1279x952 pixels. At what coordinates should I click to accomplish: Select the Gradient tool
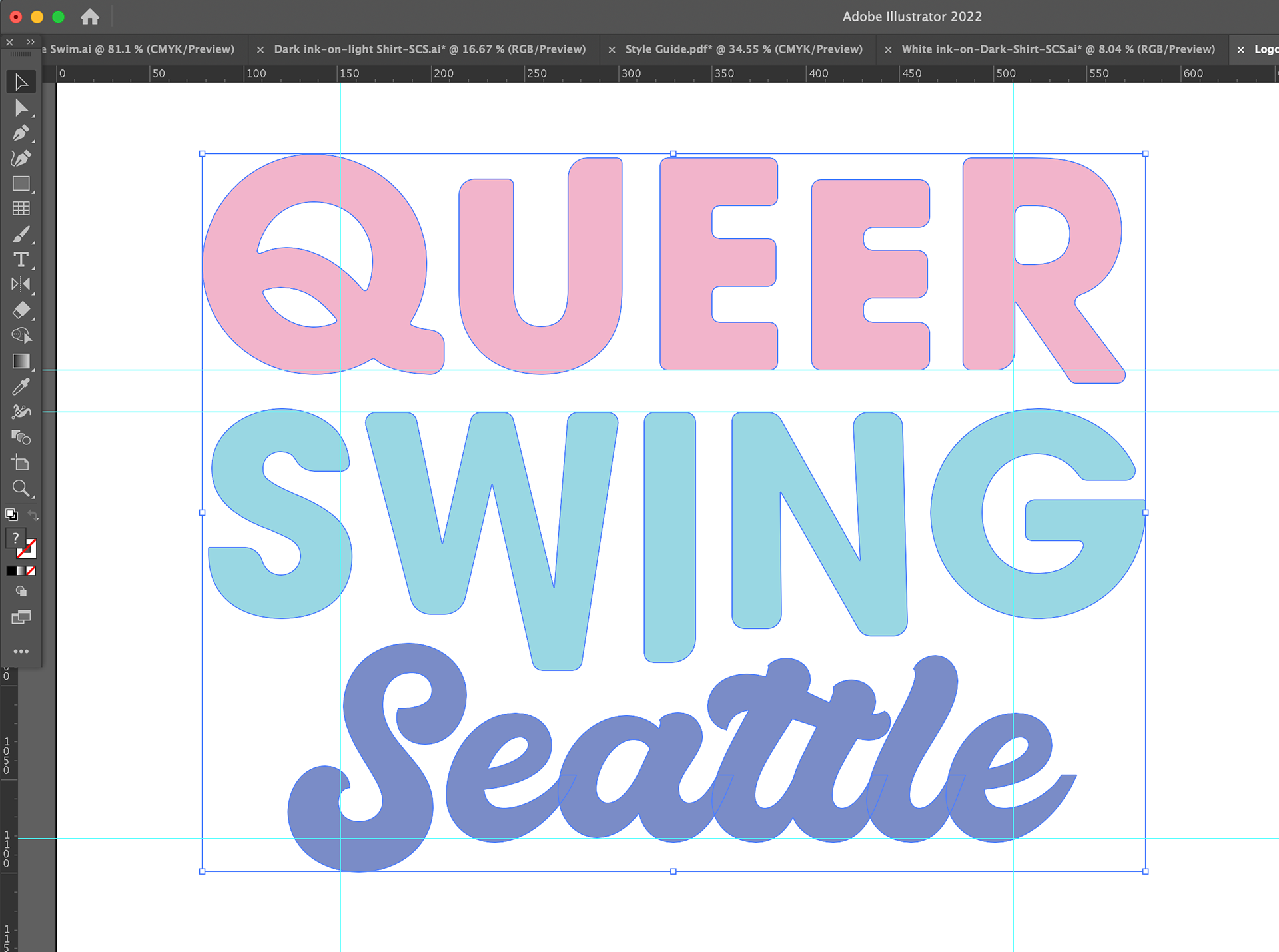pos(21,361)
